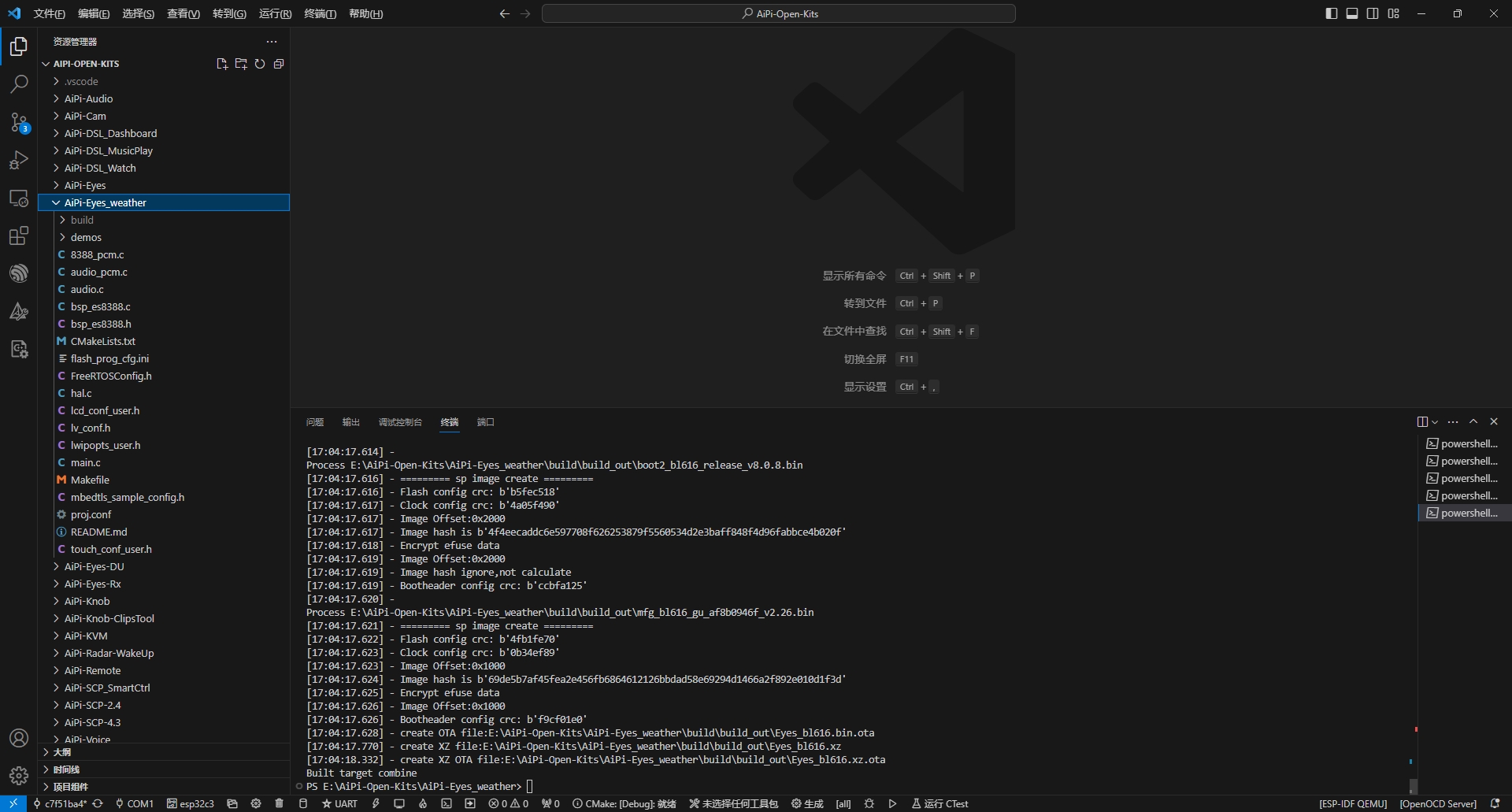The height and width of the screenshot is (812, 1512).
Task: Click the flash (lightning) icon in the status bar
Action: click(x=376, y=804)
